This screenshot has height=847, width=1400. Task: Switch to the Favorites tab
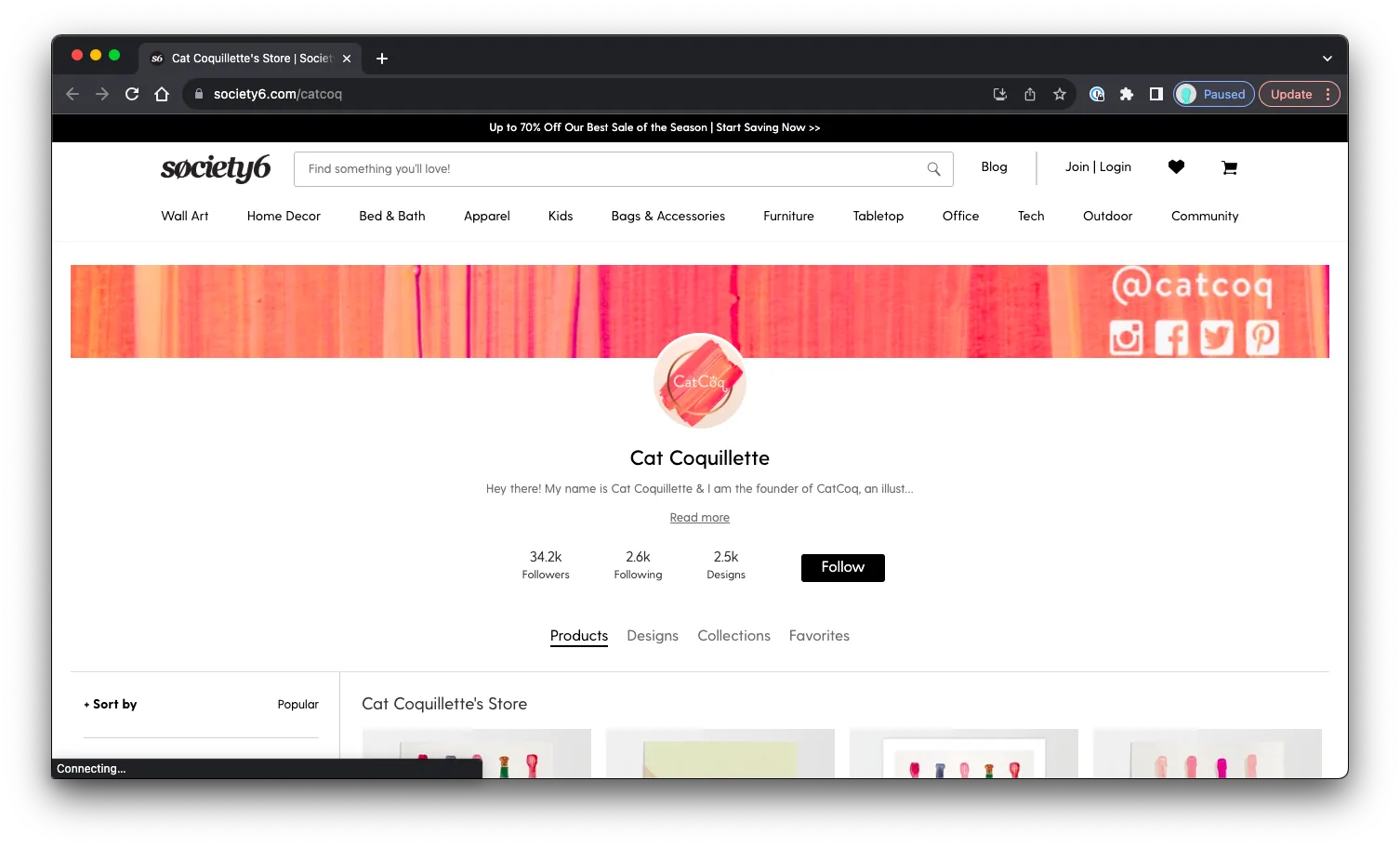[x=819, y=636]
